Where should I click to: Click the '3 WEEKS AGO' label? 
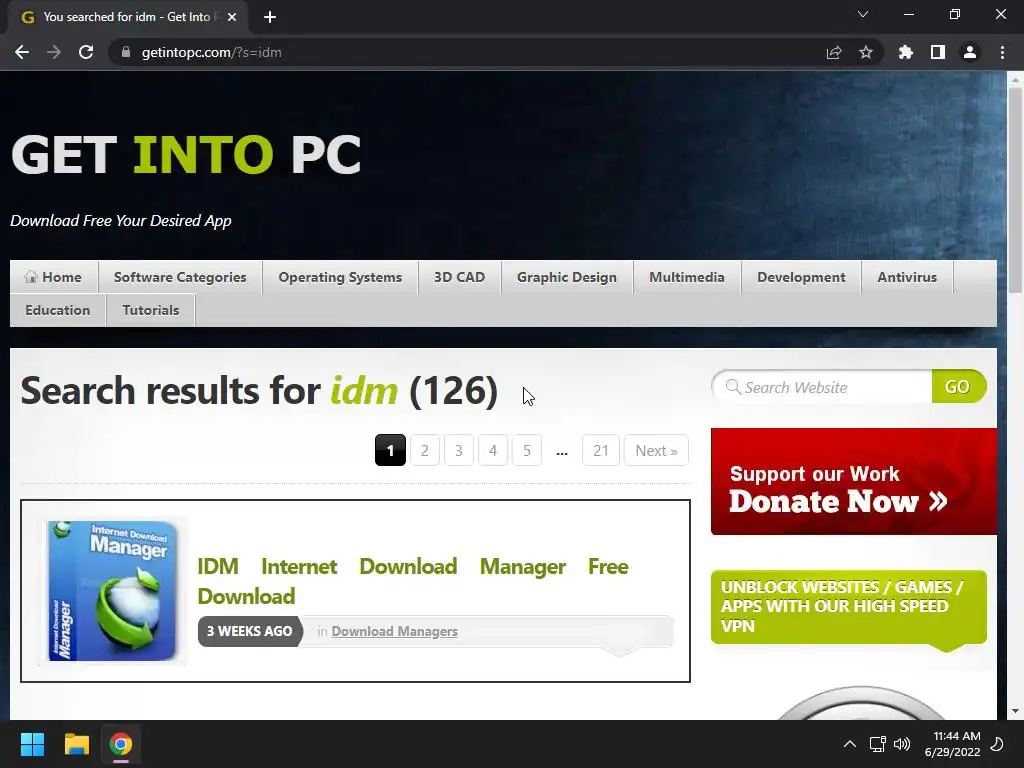point(249,632)
